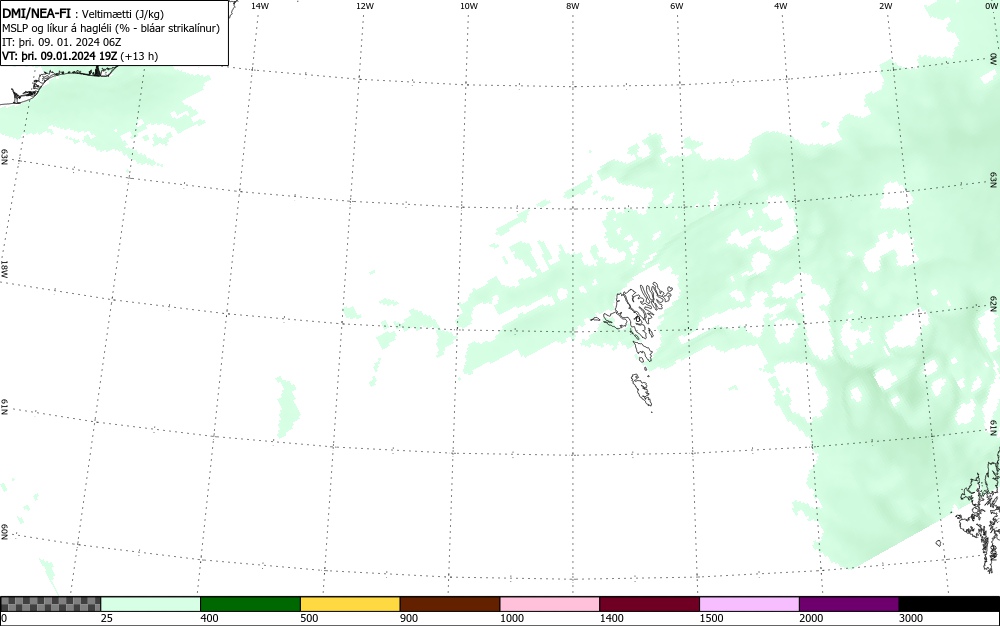Click the '25' legend scale value
Image resolution: width=1000 pixels, height=626 pixels.
coord(107,618)
